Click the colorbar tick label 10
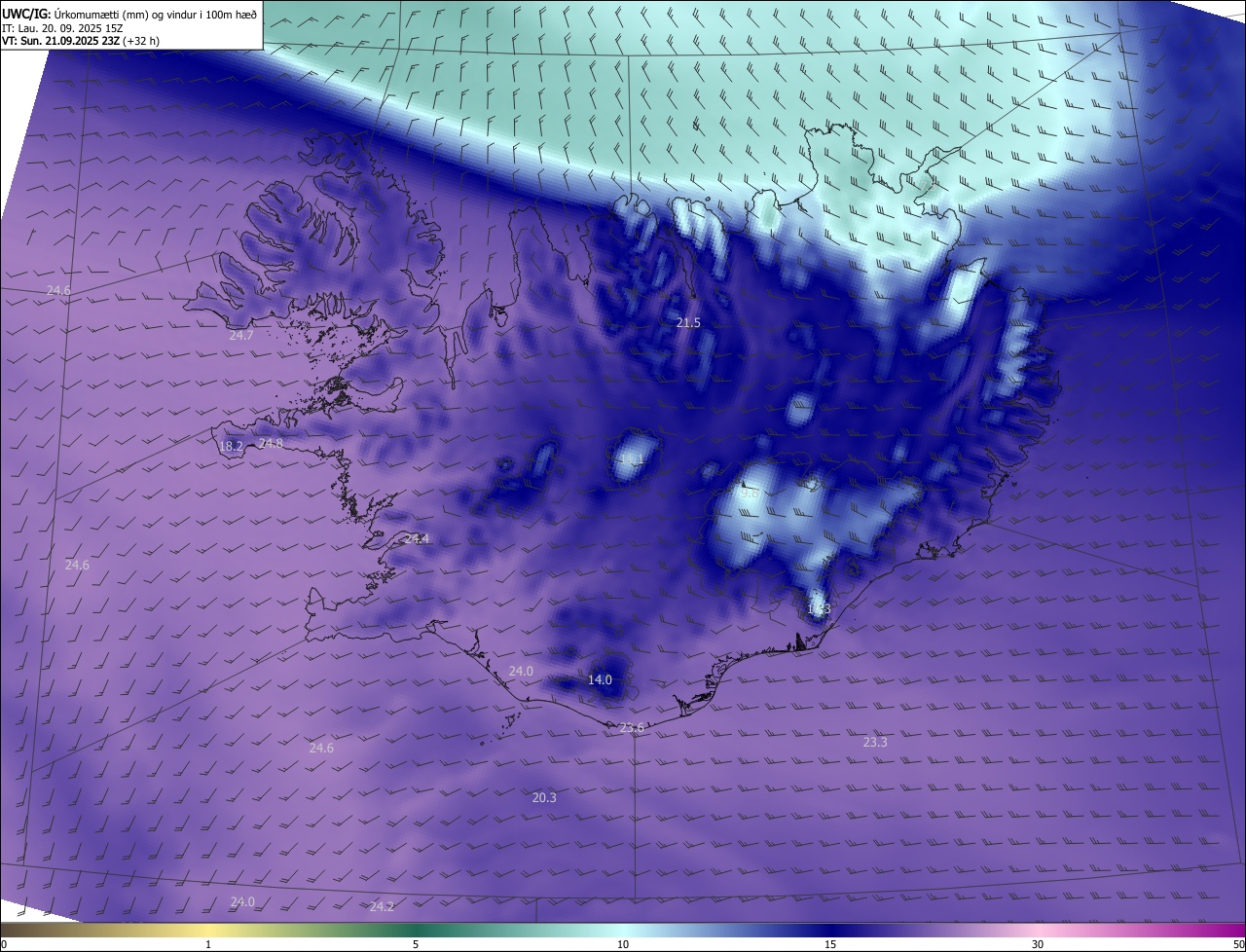 click(623, 944)
